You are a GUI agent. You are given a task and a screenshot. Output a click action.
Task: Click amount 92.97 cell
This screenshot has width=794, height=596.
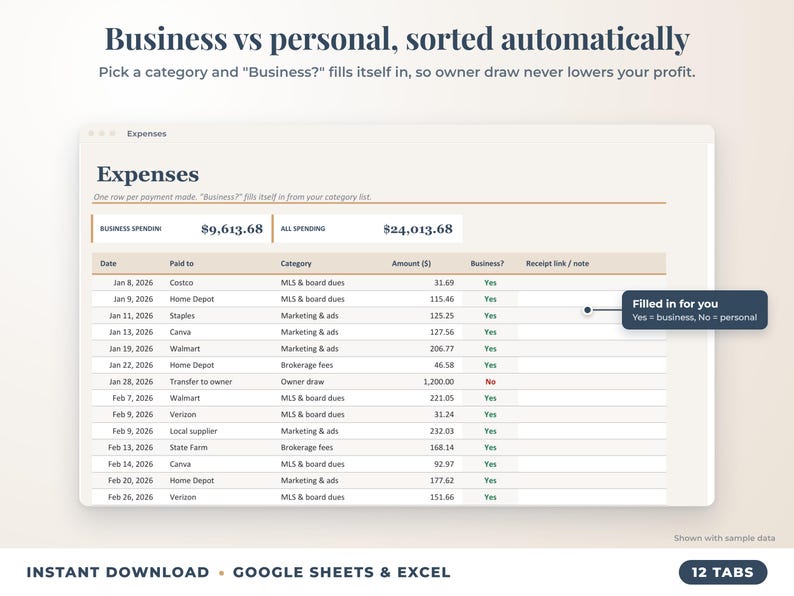[444, 464]
